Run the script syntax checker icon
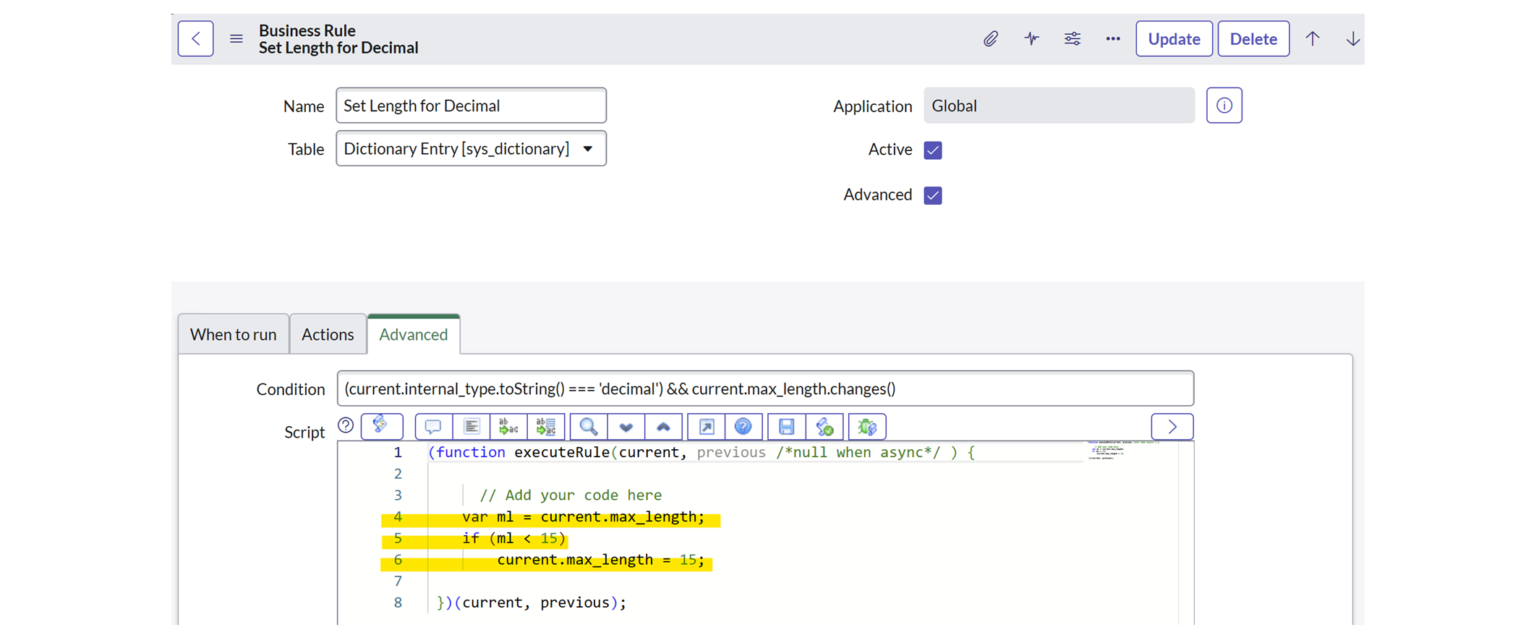Image resolution: width=1536 pixels, height=638 pixels. 825,426
